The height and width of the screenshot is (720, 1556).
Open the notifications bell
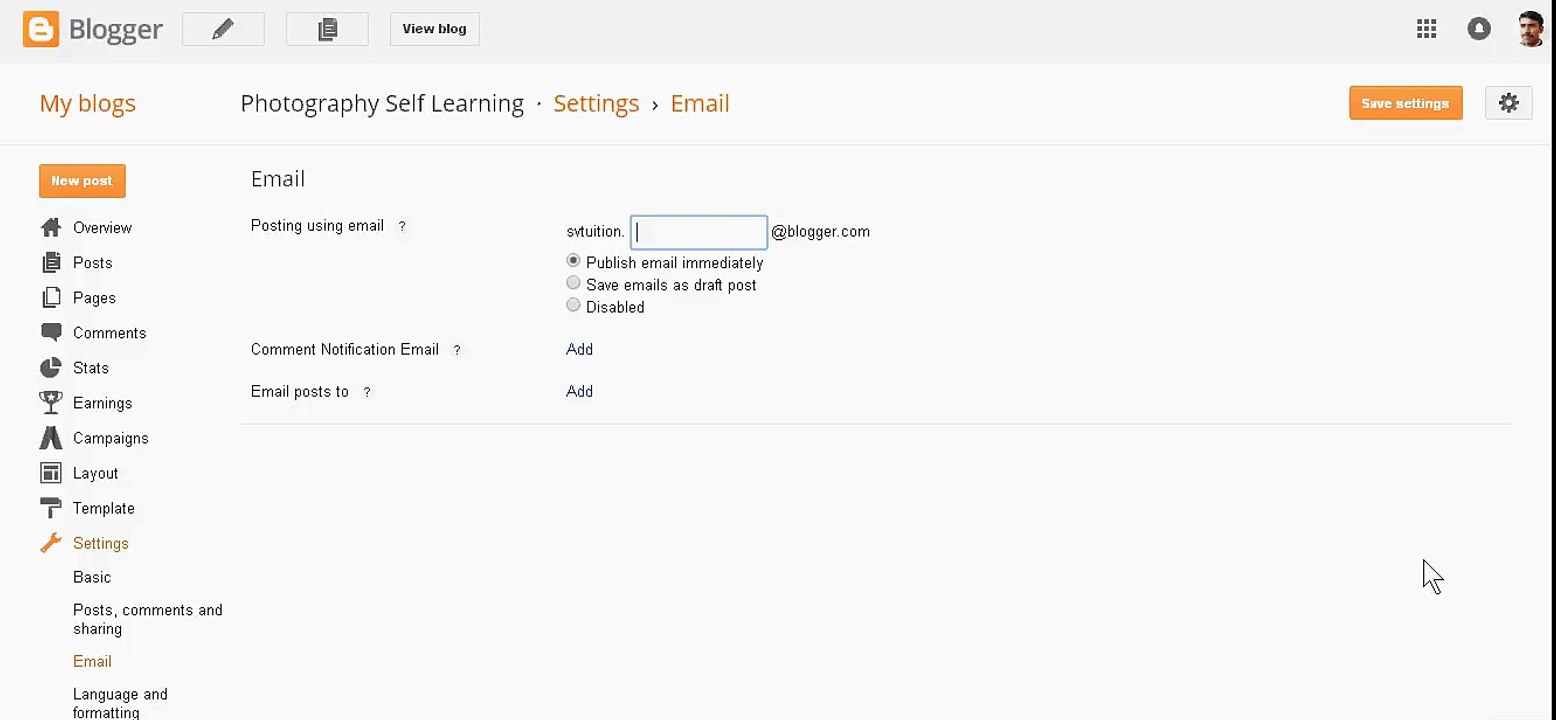pos(1478,29)
